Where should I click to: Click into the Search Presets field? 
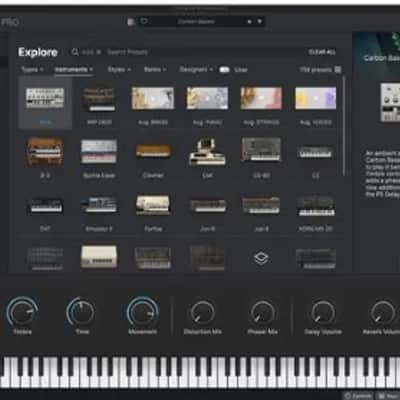128,52
